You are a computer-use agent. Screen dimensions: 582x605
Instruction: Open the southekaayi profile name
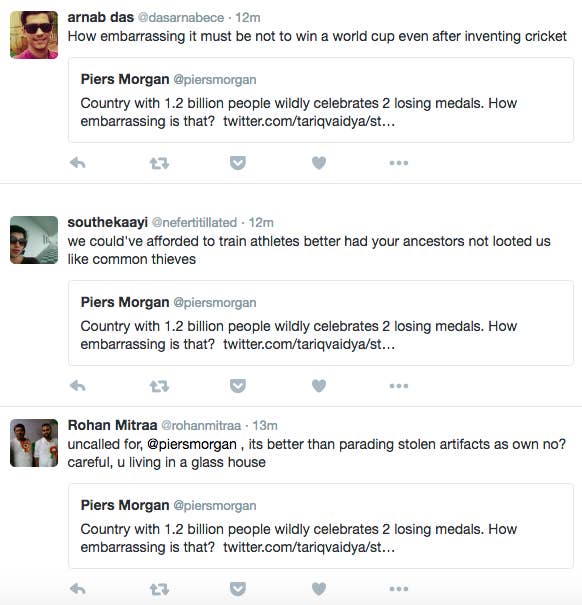pos(108,222)
